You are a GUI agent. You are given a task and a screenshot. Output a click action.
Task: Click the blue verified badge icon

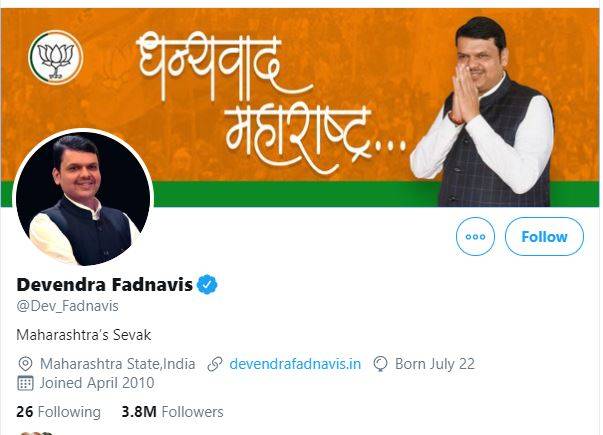[x=207, y=285]
